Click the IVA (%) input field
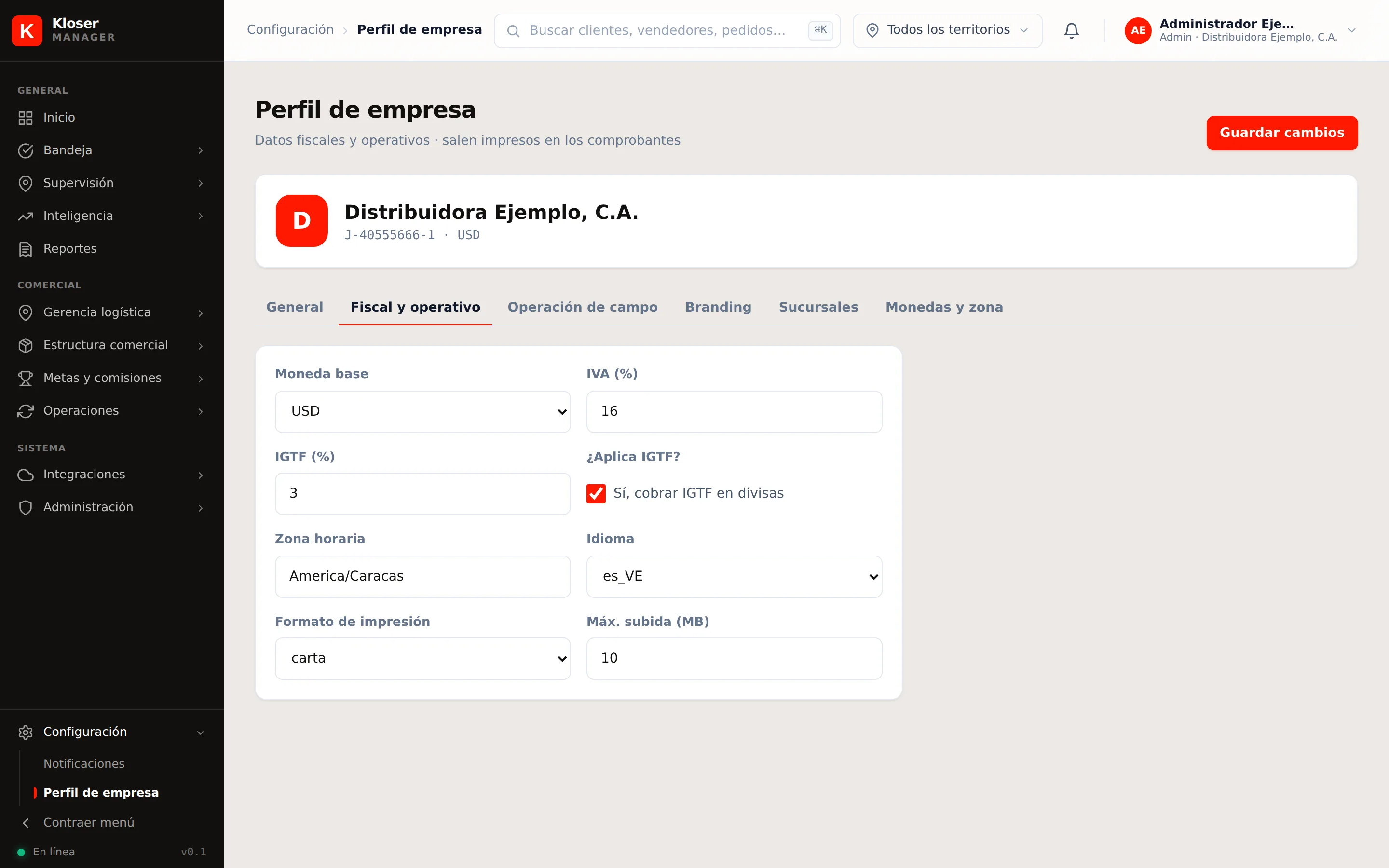 (x=734, y=412)
